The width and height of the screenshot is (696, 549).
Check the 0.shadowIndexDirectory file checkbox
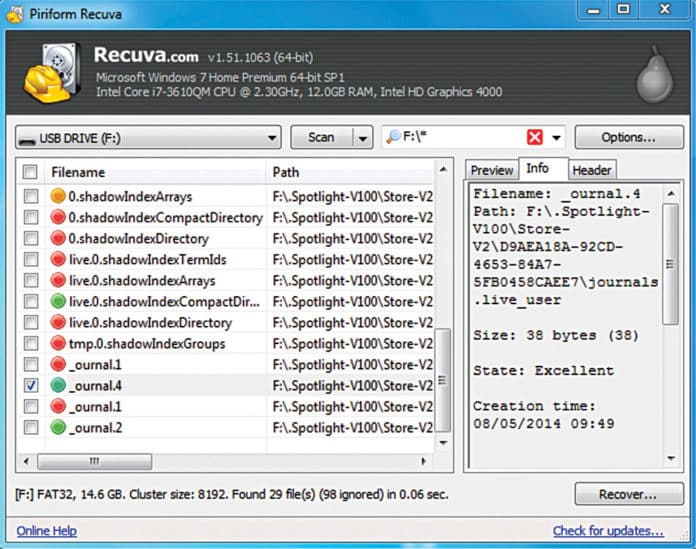tap(31, 239)
